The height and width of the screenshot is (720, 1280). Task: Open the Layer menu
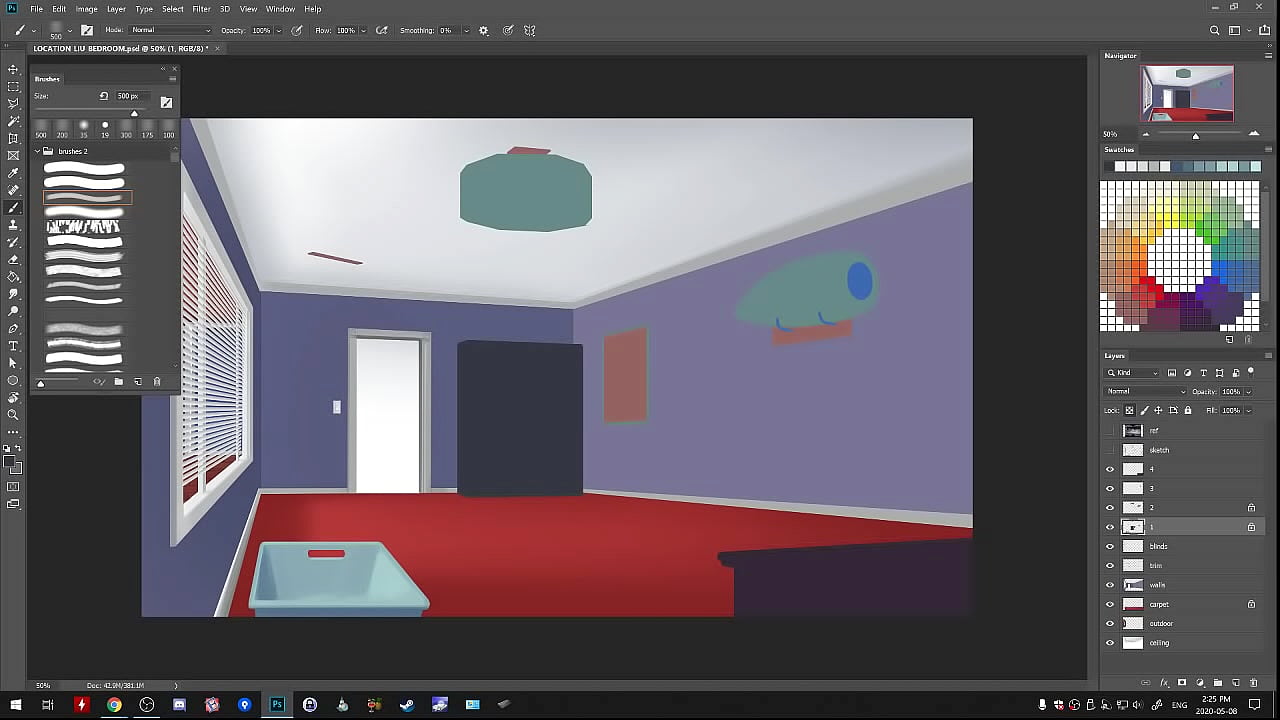click(116, 9)
